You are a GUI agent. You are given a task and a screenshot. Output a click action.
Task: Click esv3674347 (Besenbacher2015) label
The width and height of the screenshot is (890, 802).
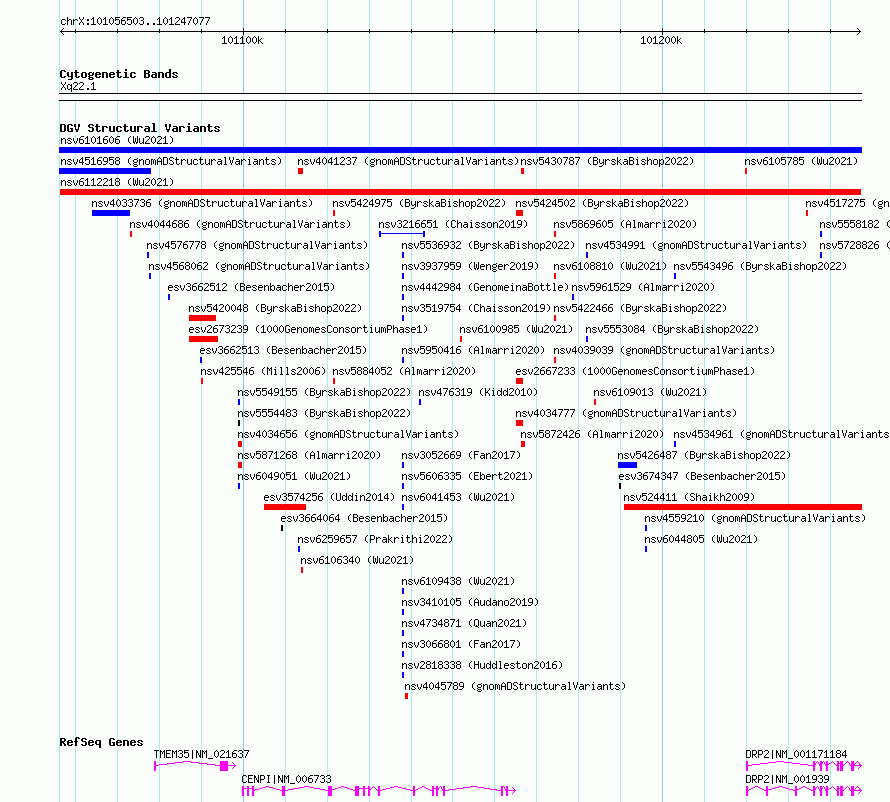point(702,476)
